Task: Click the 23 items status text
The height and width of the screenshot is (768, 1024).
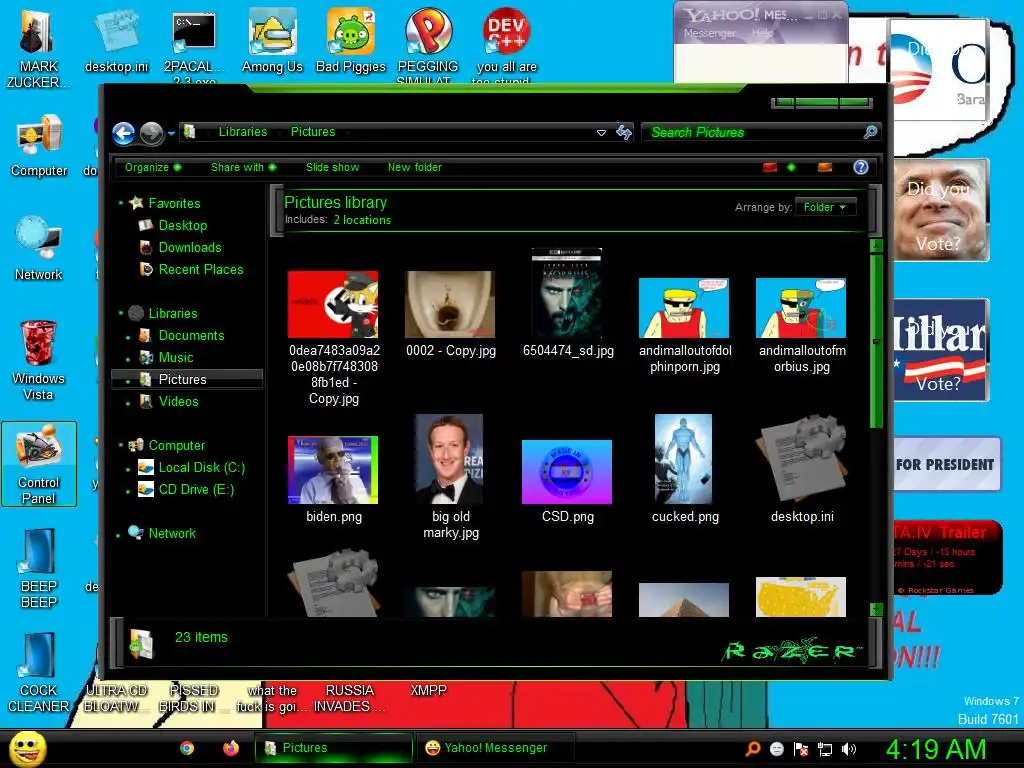Action: [201, 637]
